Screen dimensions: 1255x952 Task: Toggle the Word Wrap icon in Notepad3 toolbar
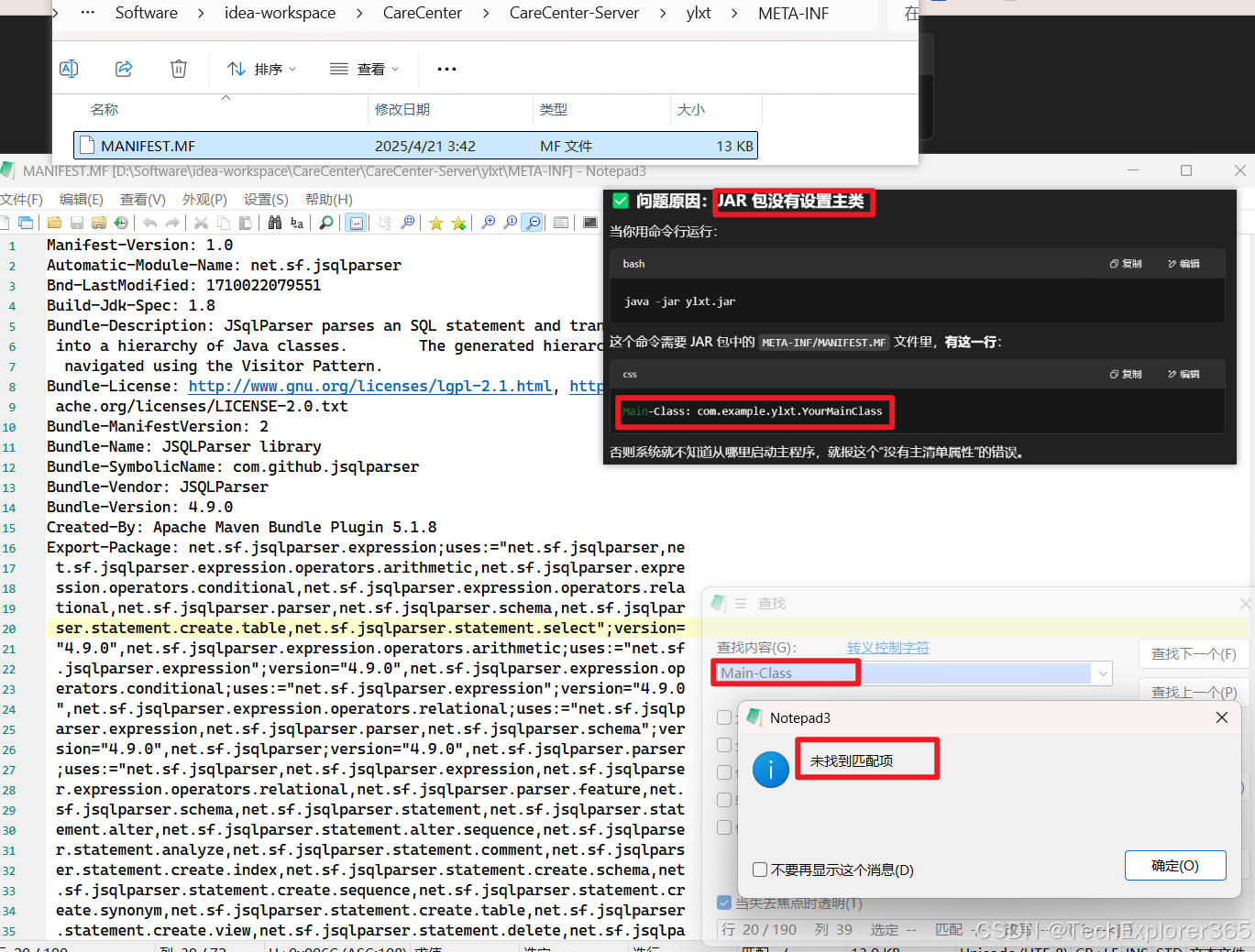pos(356,223)
